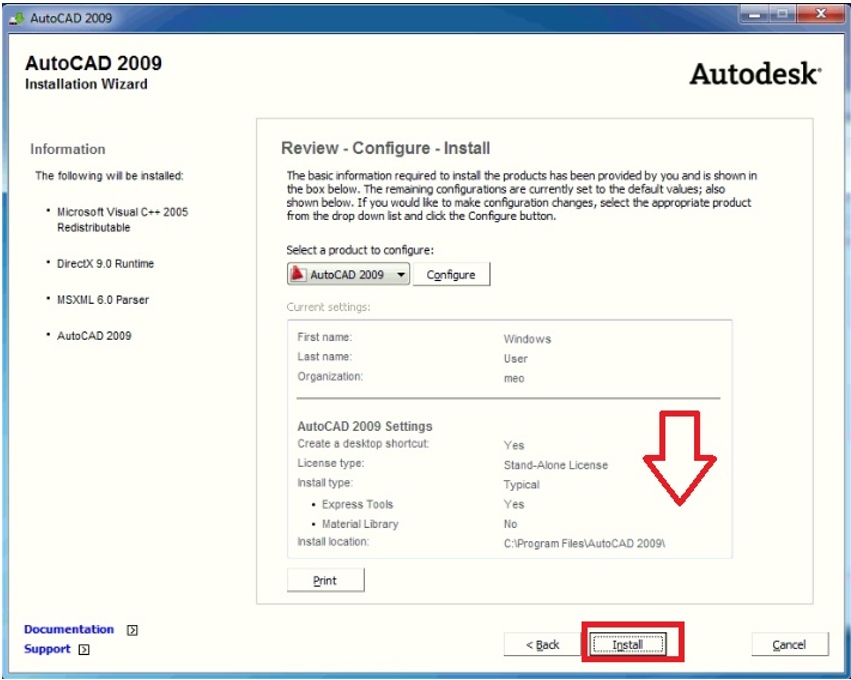This screenshot has height=680, width=851.
Task: Click the AutoCAD 2009 product icon in selector
Action: pos(297,273)
